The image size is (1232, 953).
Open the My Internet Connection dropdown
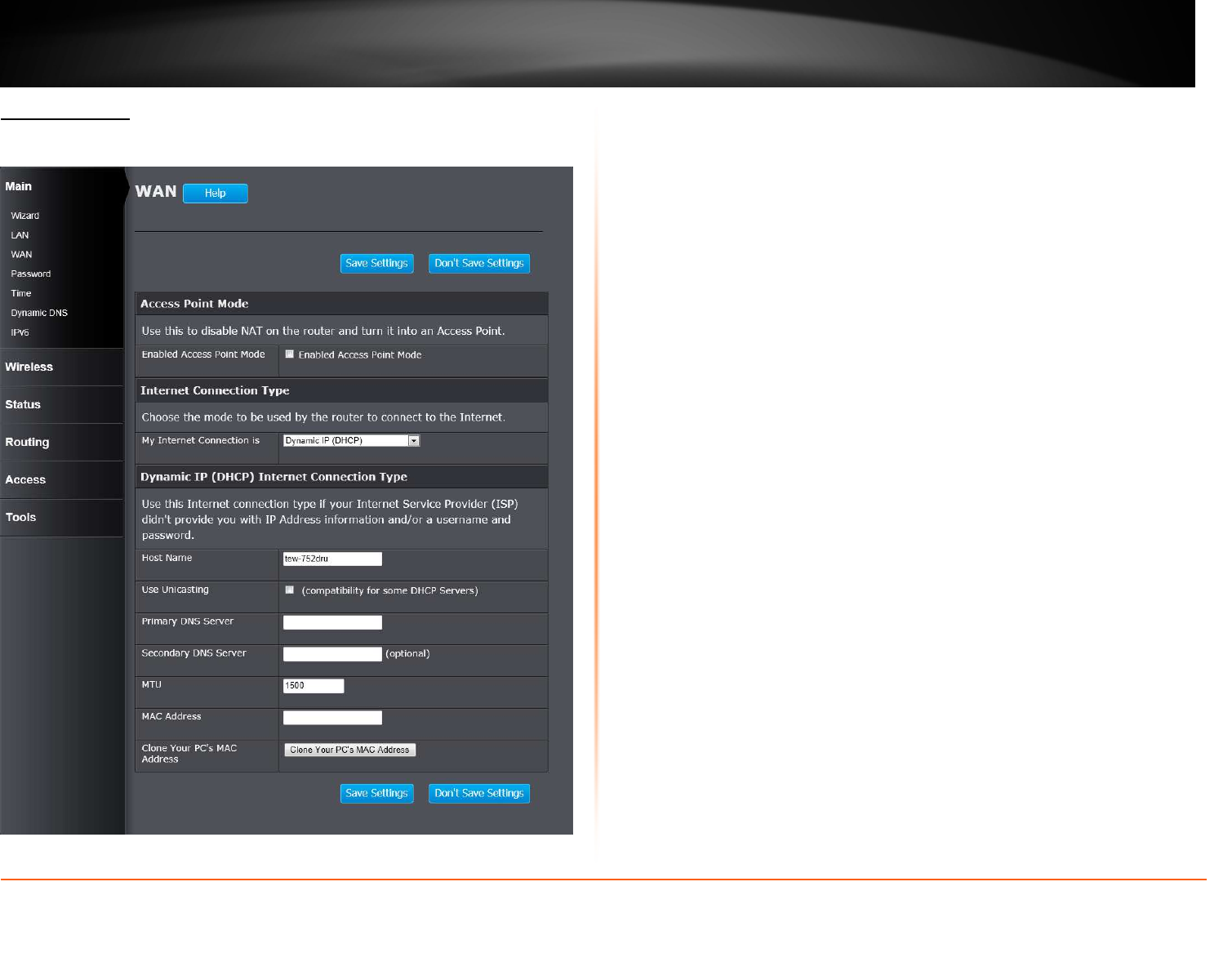tap(351, 441)
